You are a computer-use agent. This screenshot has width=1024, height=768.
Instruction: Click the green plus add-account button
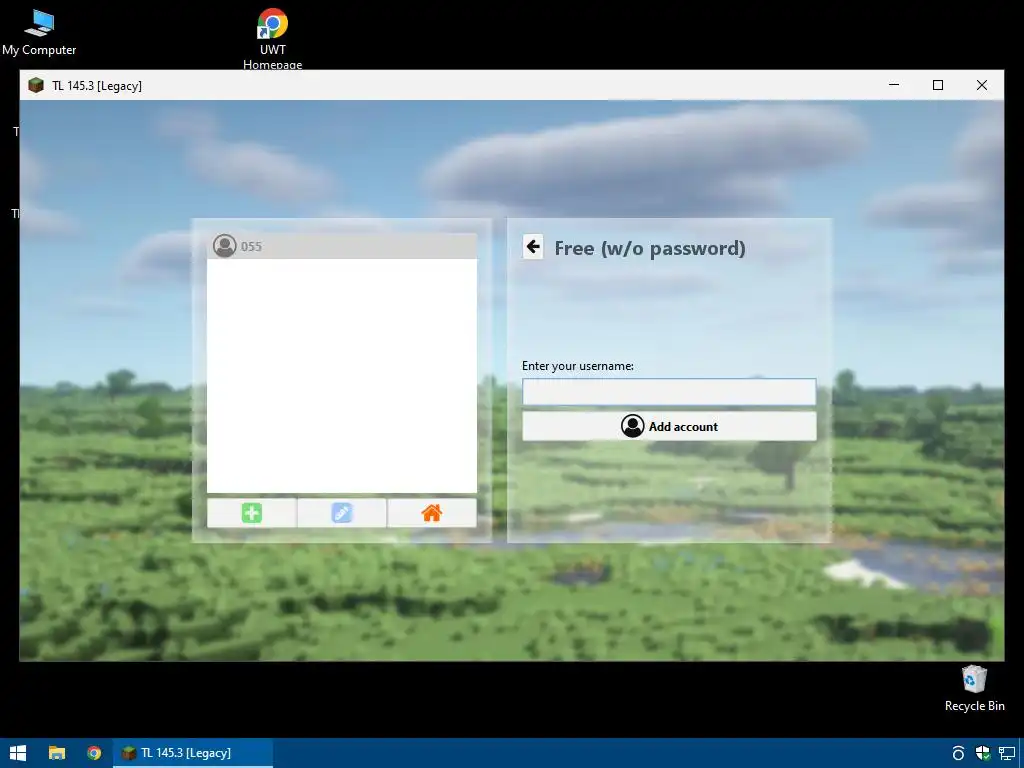(x=251, y=513)
